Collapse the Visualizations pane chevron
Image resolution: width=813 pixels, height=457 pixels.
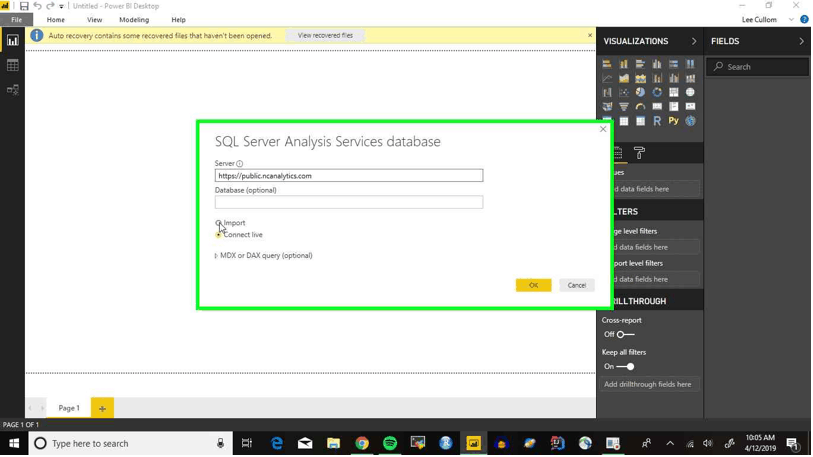(694, 41)
